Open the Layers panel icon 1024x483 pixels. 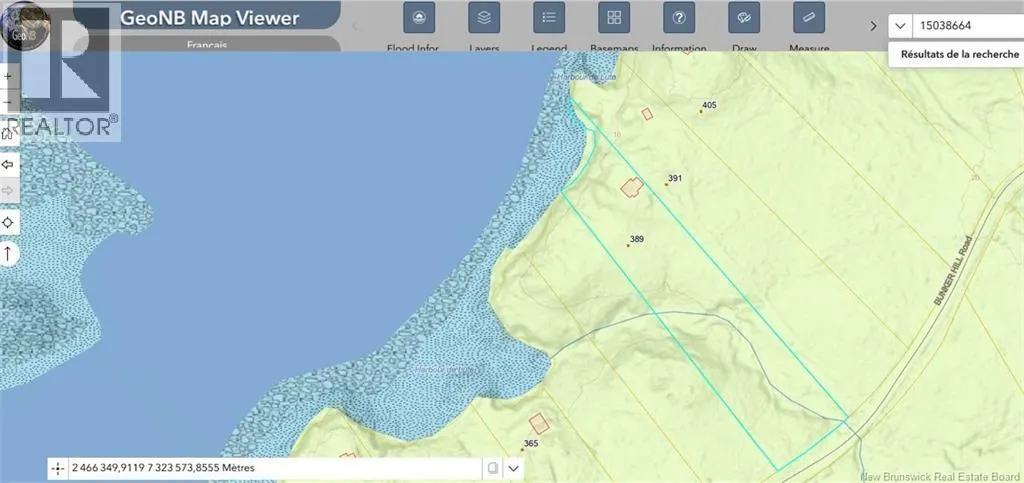tap(484, 18)
